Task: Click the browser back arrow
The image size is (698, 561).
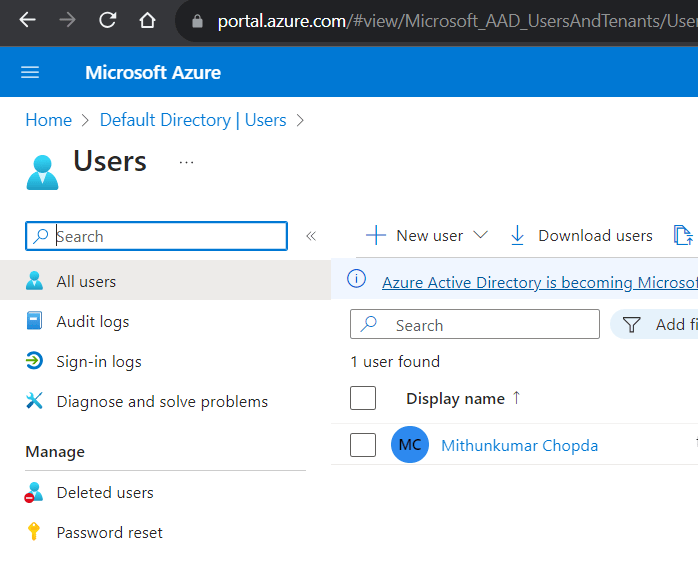Action: click(27, 20)
